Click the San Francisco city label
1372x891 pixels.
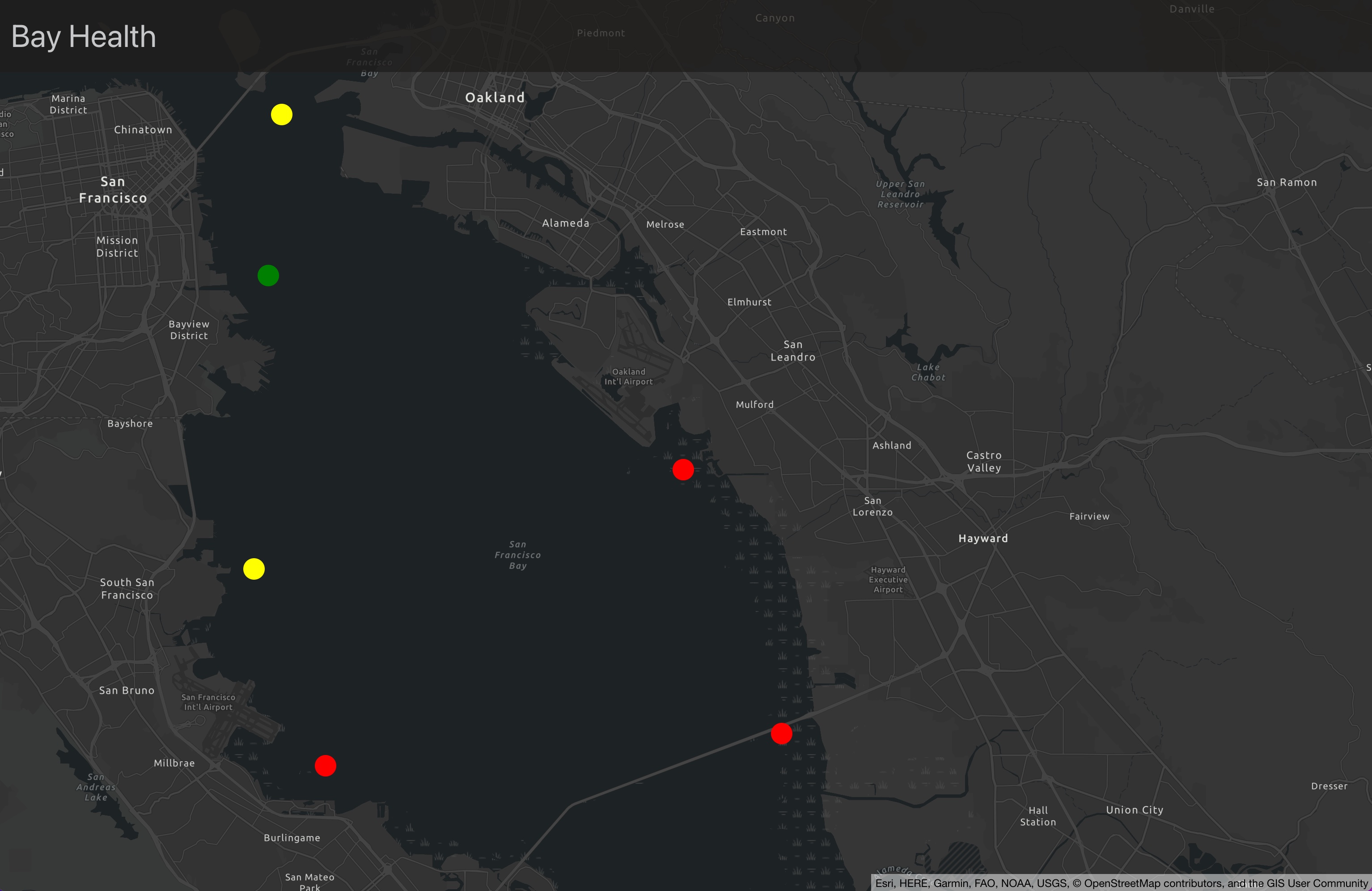113,190
